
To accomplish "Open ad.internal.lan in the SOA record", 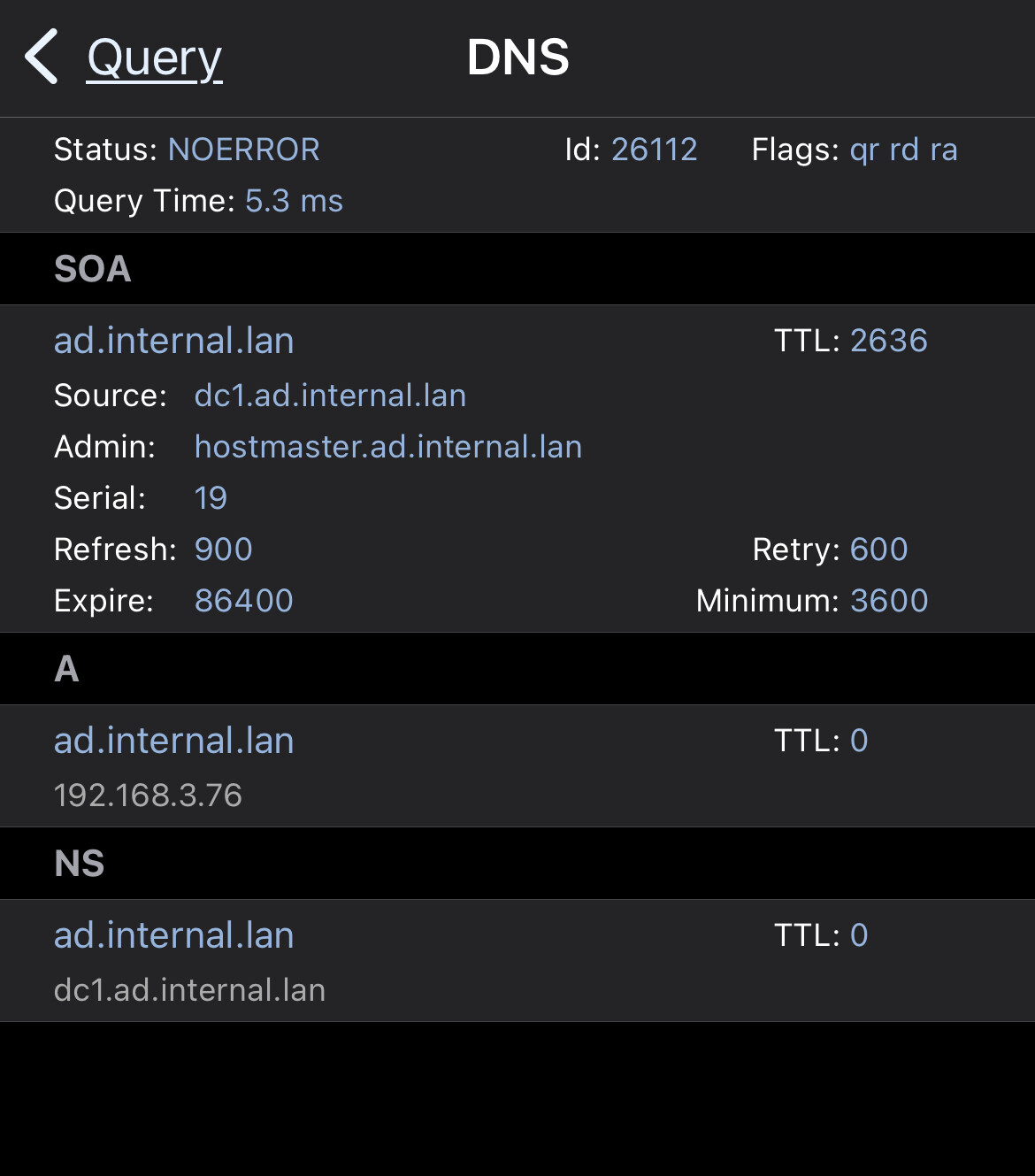I will (173, 341).
